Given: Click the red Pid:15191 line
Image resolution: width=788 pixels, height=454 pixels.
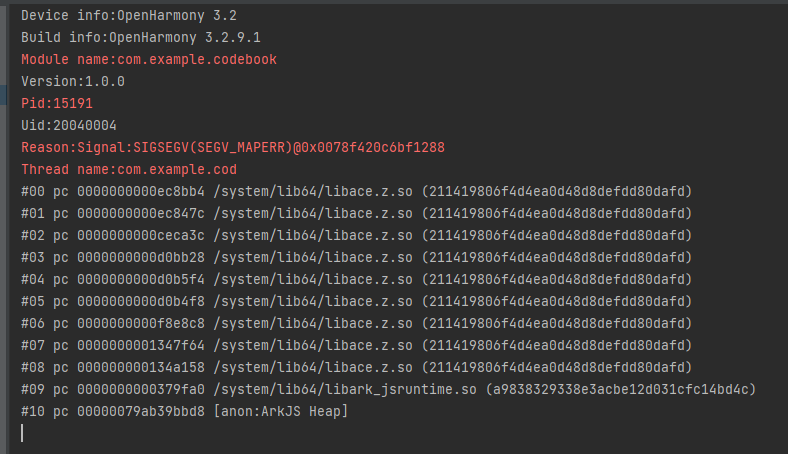Looking at the screenshot, I should pos(57,104).
